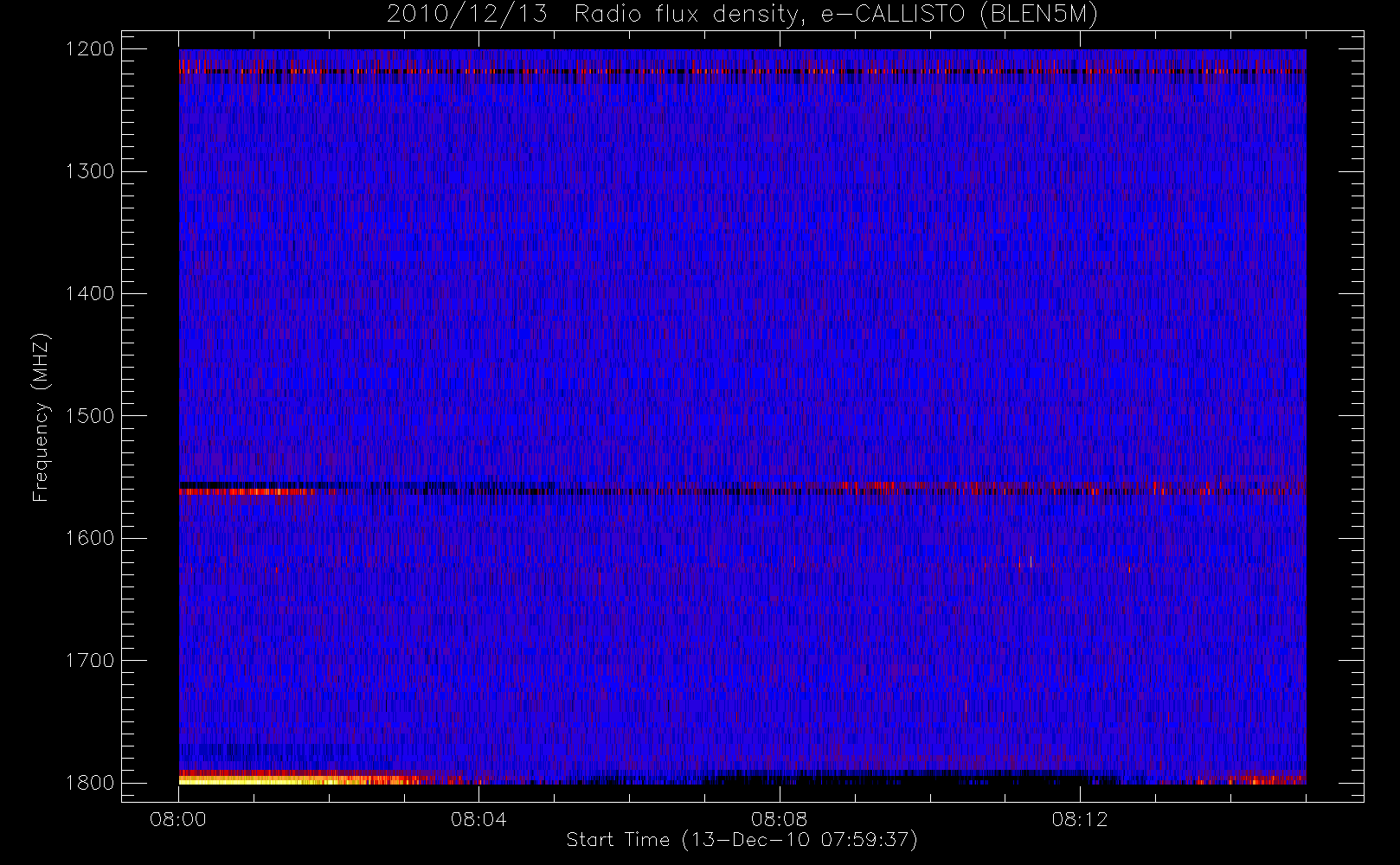Screen dimensions: 1400x865
Task: Click the plot title mentioning e-CALLISTO (BLEN5M)
Action: click(742, 15)
